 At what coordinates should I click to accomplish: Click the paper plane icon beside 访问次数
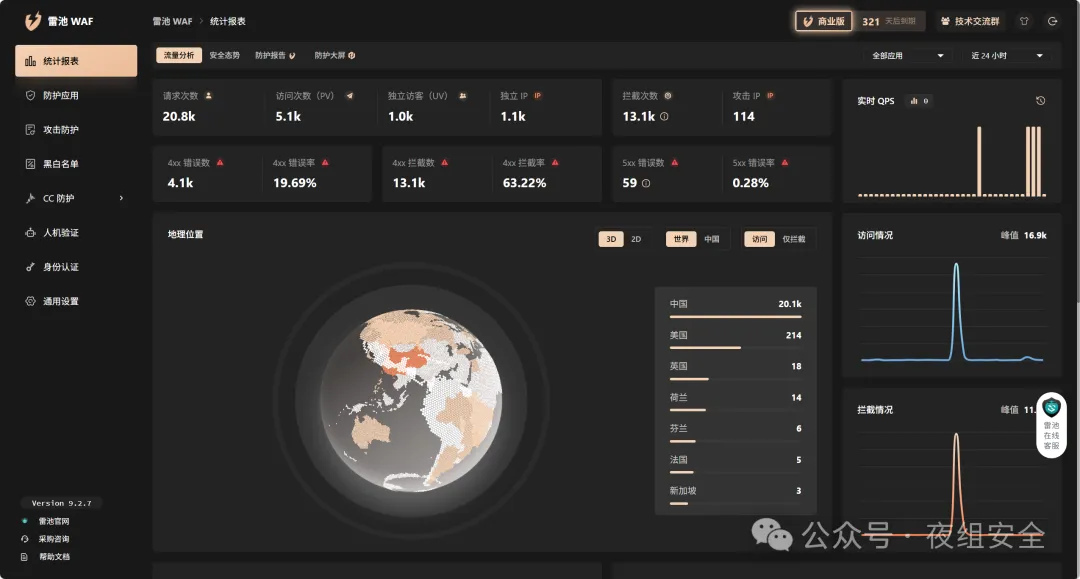(x=349, y=96)
